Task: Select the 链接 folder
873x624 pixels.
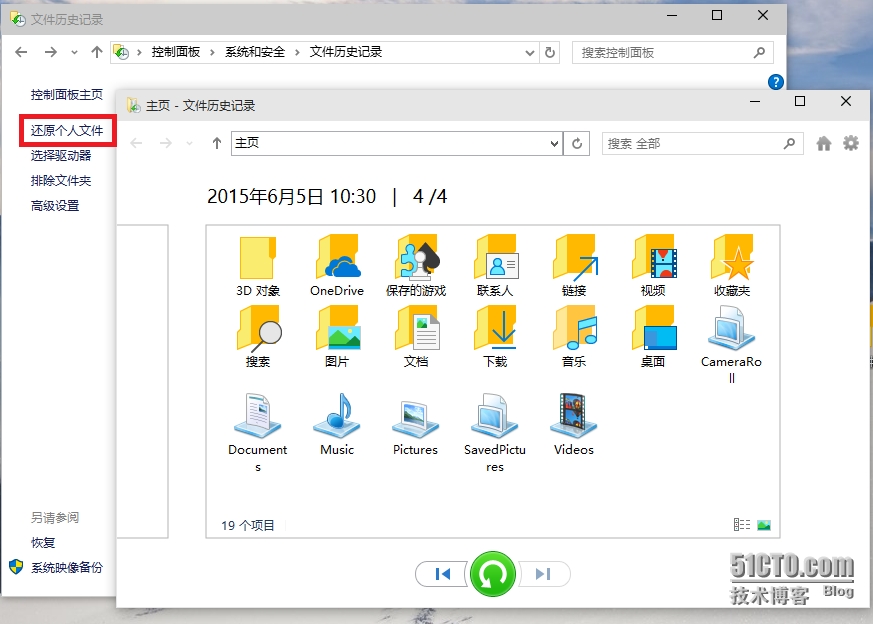Action: 574,266
